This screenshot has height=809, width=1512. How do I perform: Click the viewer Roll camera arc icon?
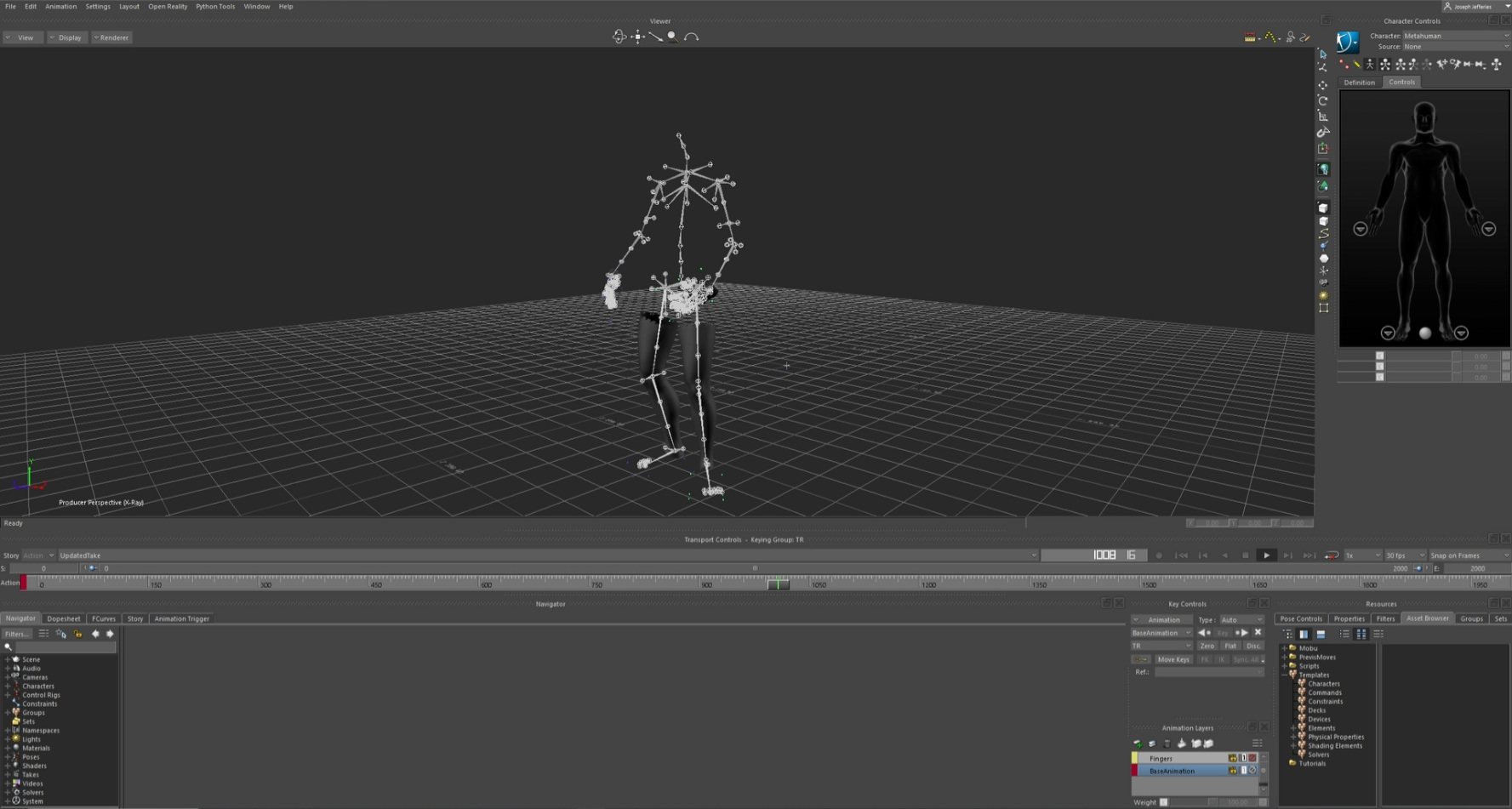(x=692, y=37)
